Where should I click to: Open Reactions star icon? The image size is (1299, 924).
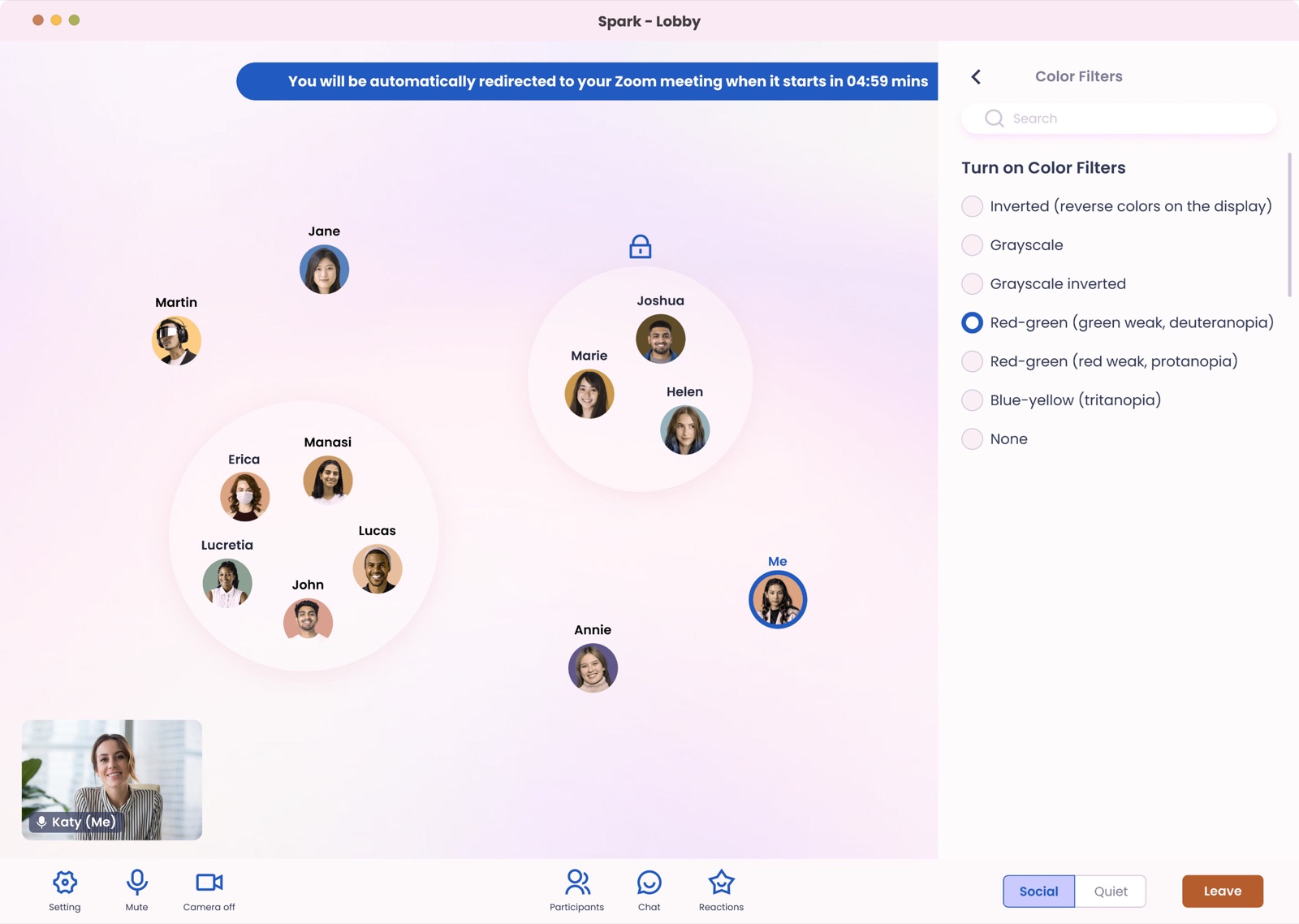point(721,883)
